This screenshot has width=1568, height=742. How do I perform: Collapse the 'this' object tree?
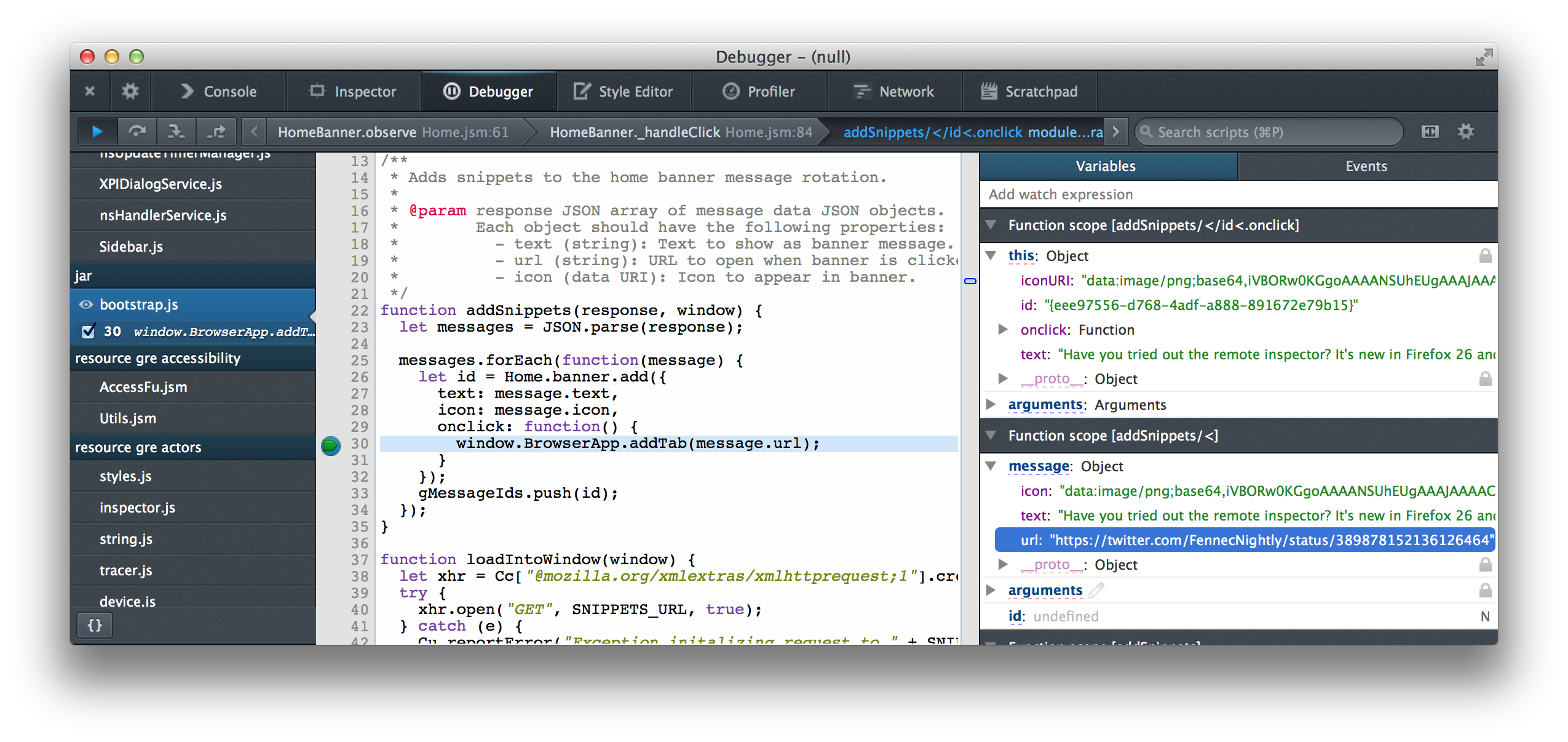991,255
